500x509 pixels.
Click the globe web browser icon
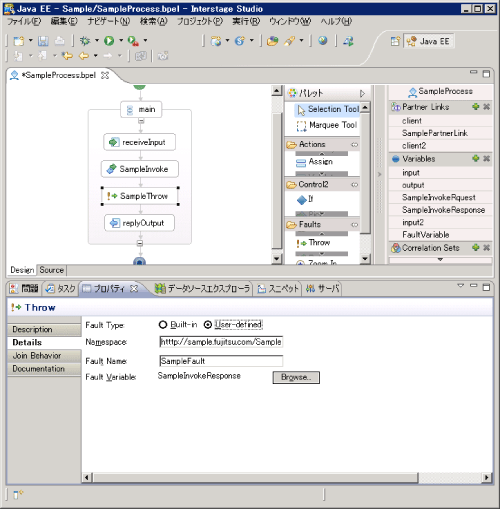pyautogui.click(x=322, y=41)
